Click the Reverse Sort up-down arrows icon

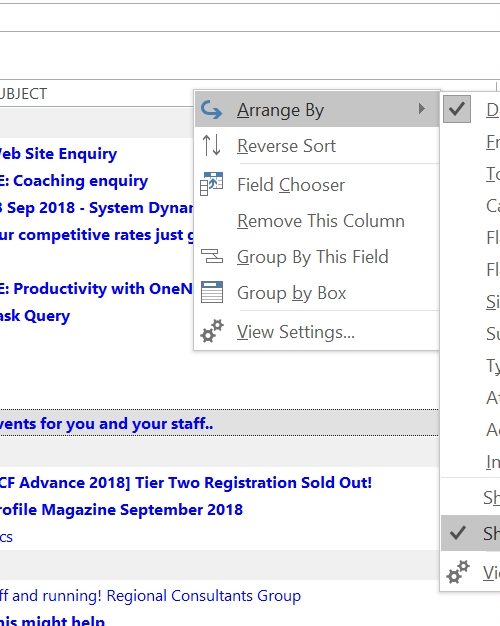click(211, 145)
